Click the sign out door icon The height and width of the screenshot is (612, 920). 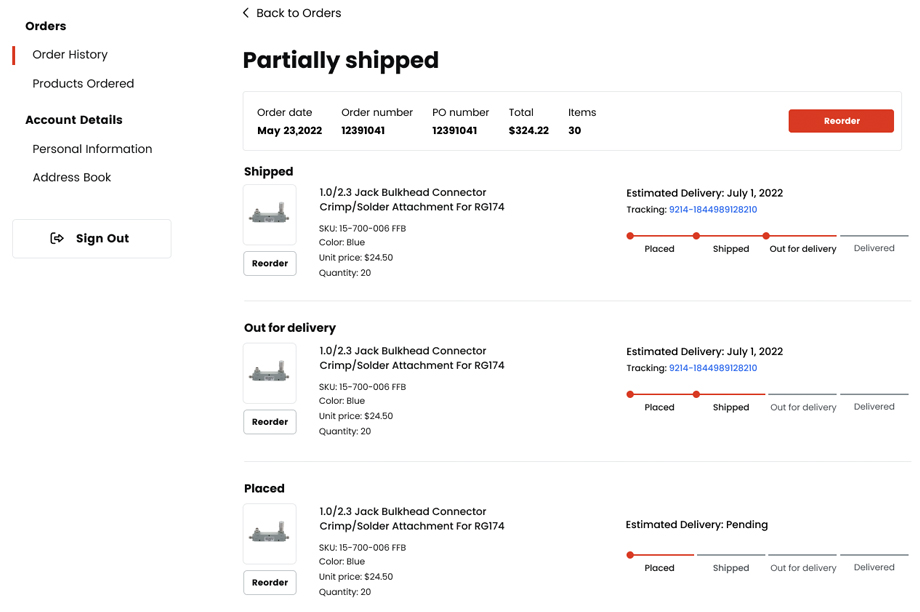[57, 238]
